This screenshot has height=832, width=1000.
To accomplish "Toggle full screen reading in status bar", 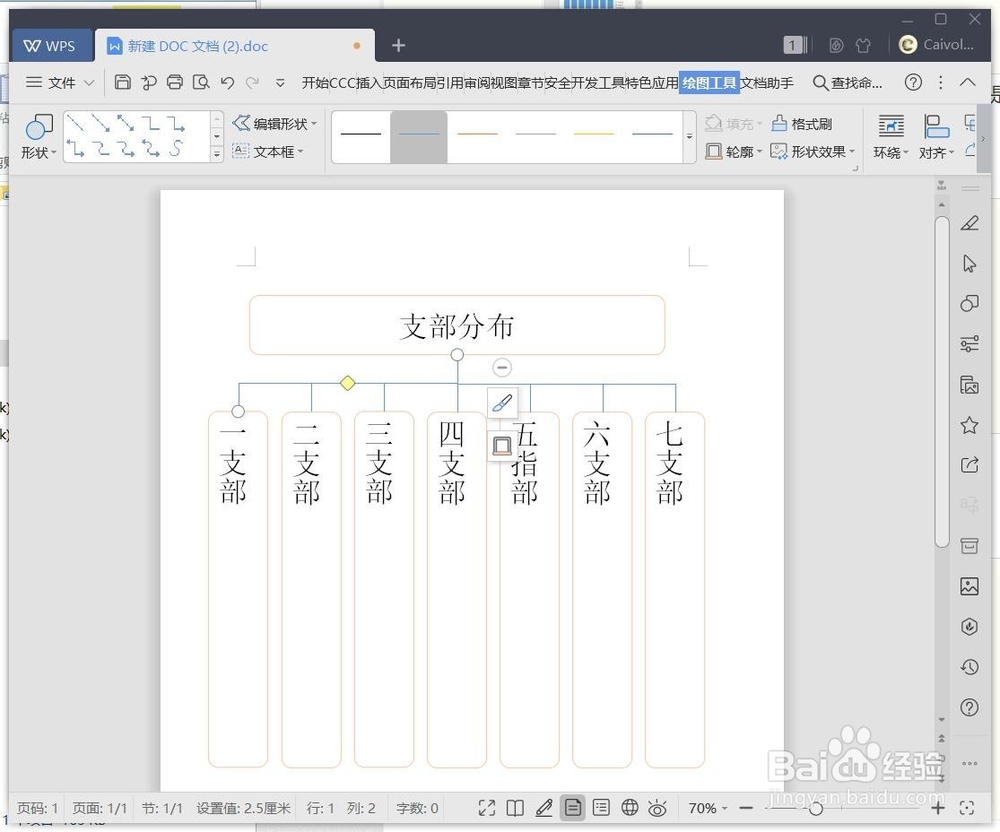I will [x=485, y=808].
